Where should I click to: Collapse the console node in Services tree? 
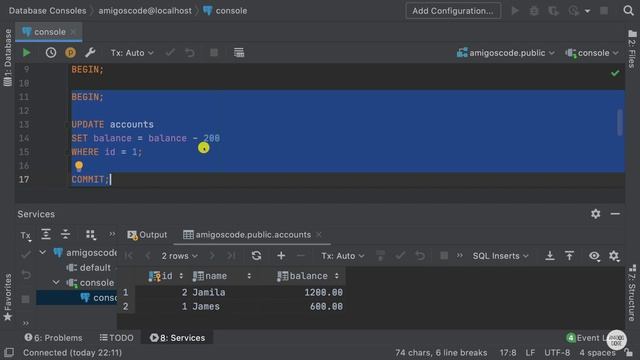tap(56, 282)
